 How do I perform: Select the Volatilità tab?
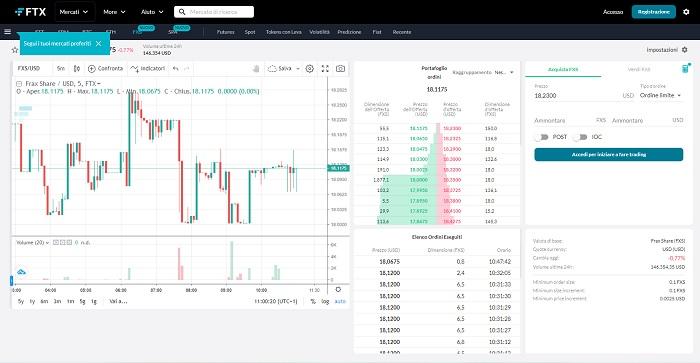click(x=319, y=32)
